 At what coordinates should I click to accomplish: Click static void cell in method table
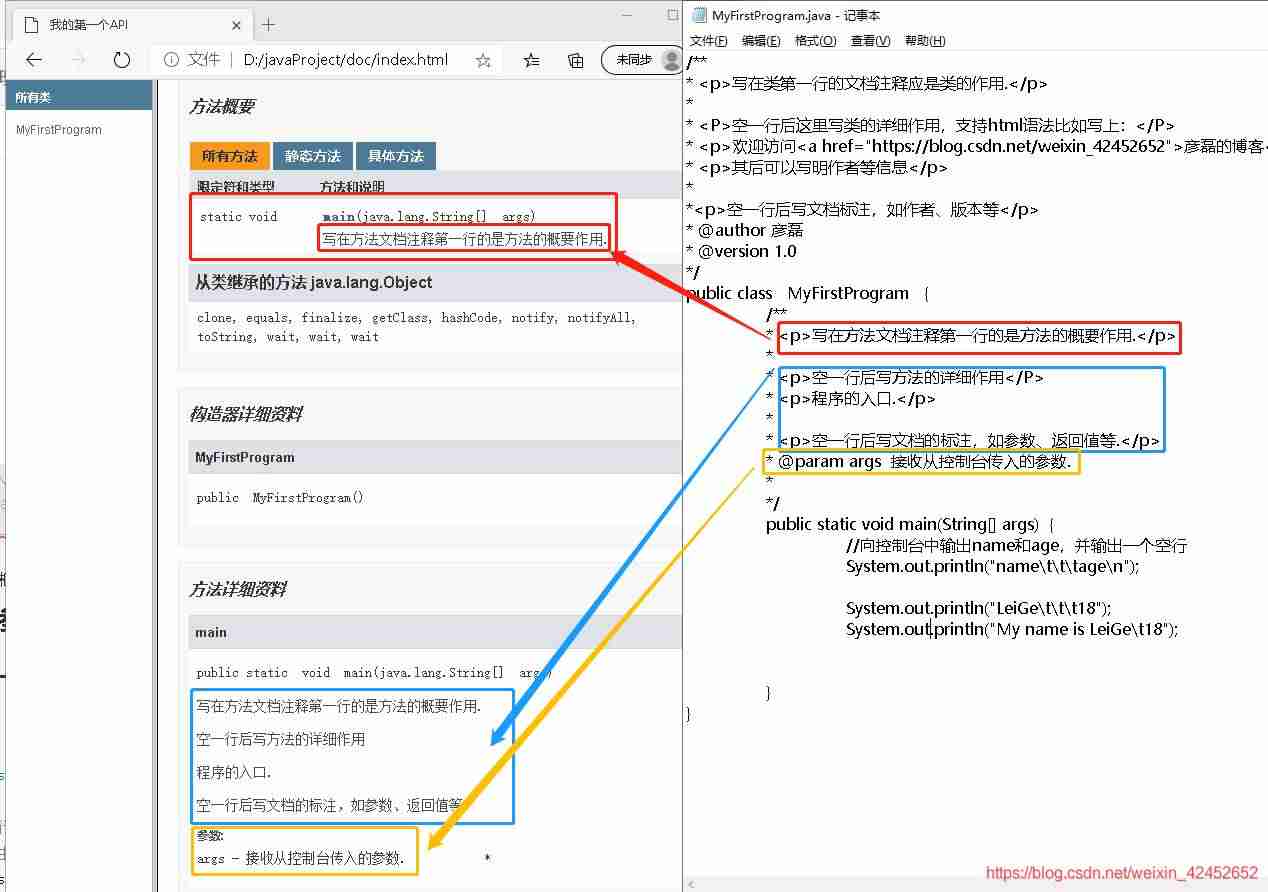239,217
